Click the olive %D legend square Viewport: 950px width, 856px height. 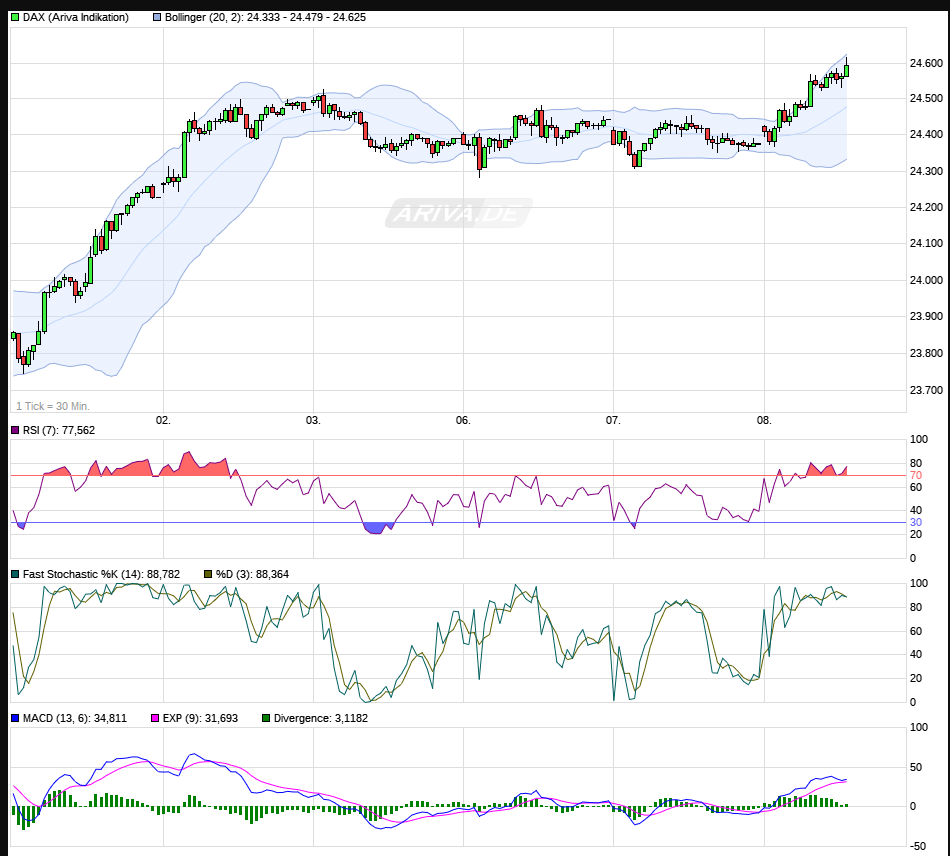pyautogui.click(x=208, y=574)
